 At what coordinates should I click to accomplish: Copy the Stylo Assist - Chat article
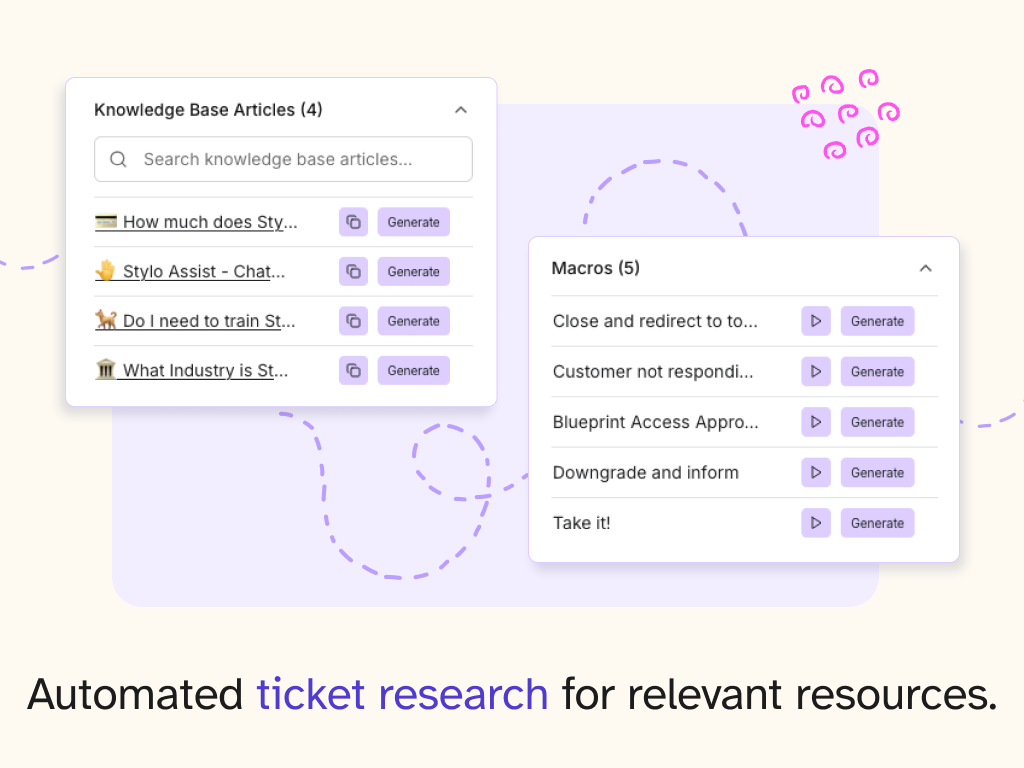coord(353,271)
